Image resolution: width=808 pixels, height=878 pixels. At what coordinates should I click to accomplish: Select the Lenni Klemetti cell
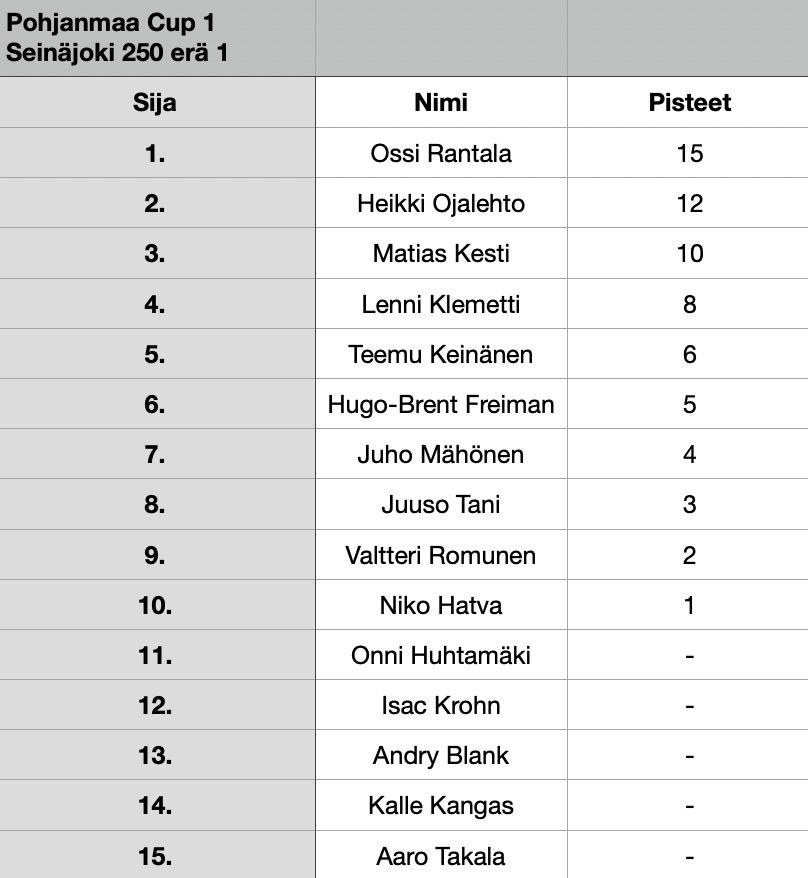(x=441, y=303)
